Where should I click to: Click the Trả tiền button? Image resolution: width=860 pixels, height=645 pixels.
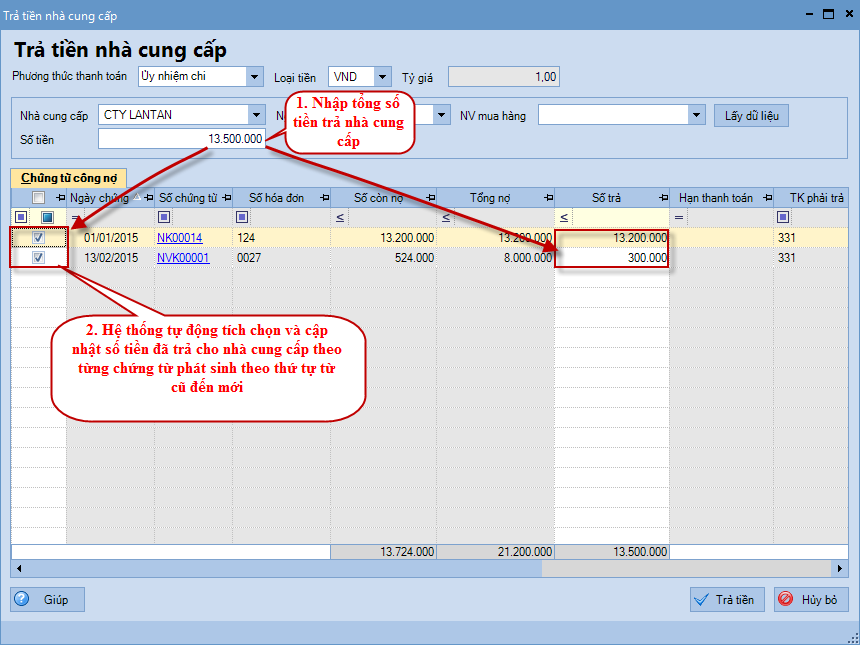pyautogui.click(x=727, y=600)
